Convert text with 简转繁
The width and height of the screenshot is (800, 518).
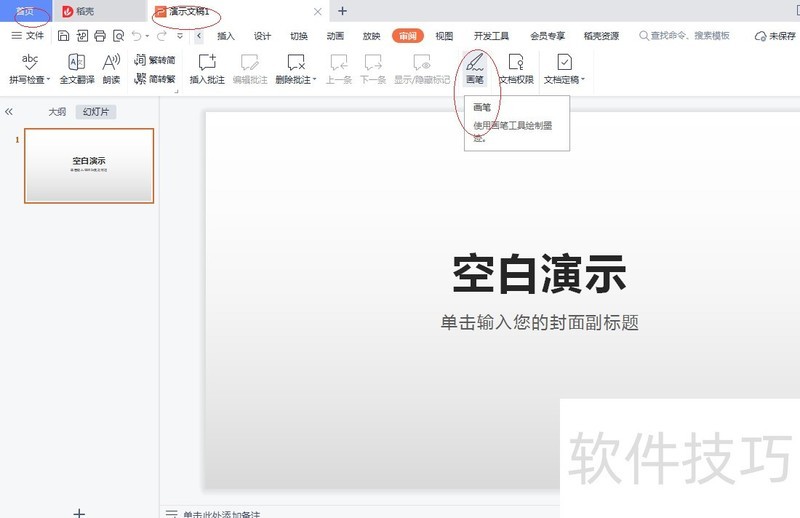(x=155, y=79)
